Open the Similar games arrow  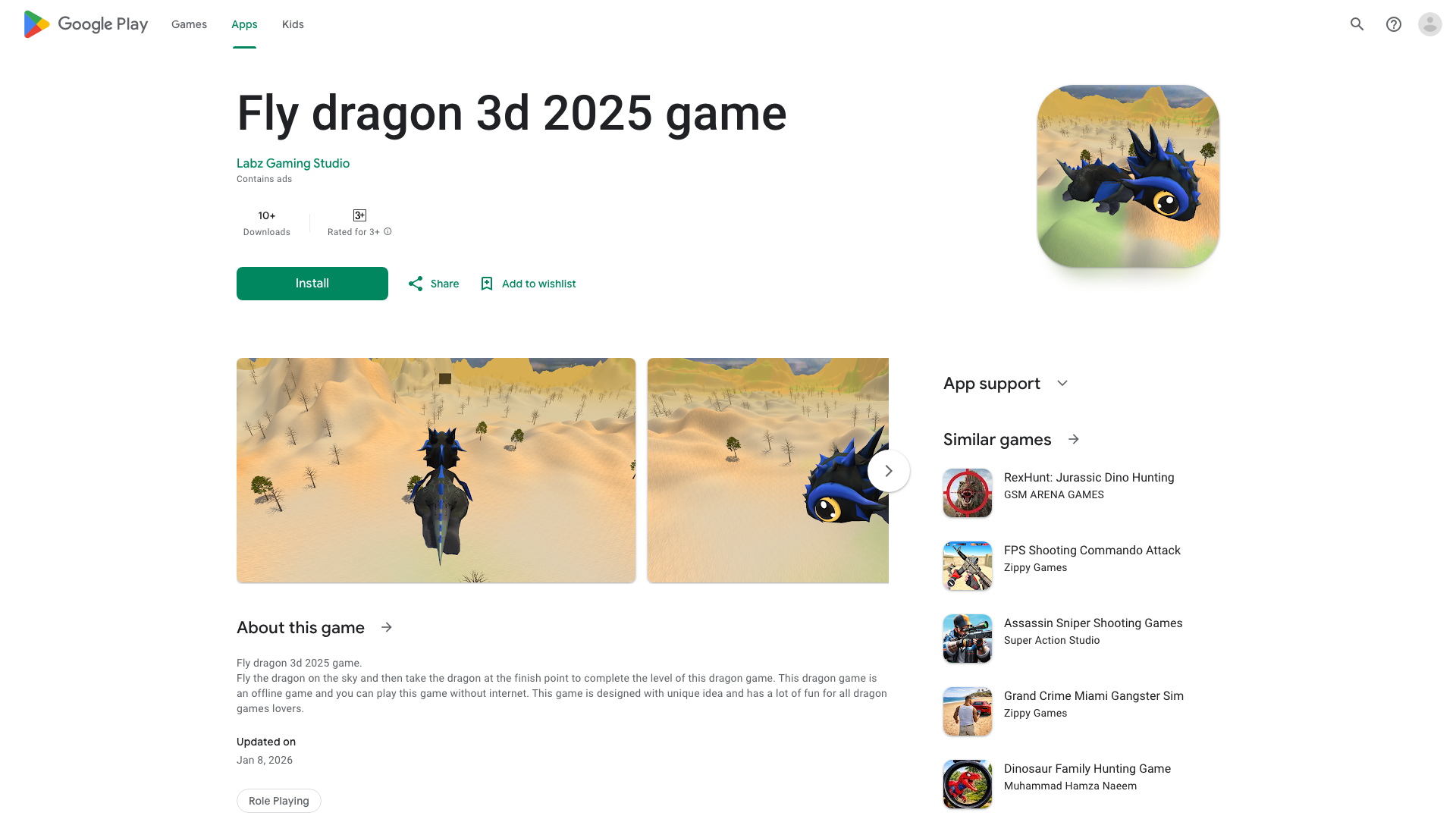pos(1074,439)
